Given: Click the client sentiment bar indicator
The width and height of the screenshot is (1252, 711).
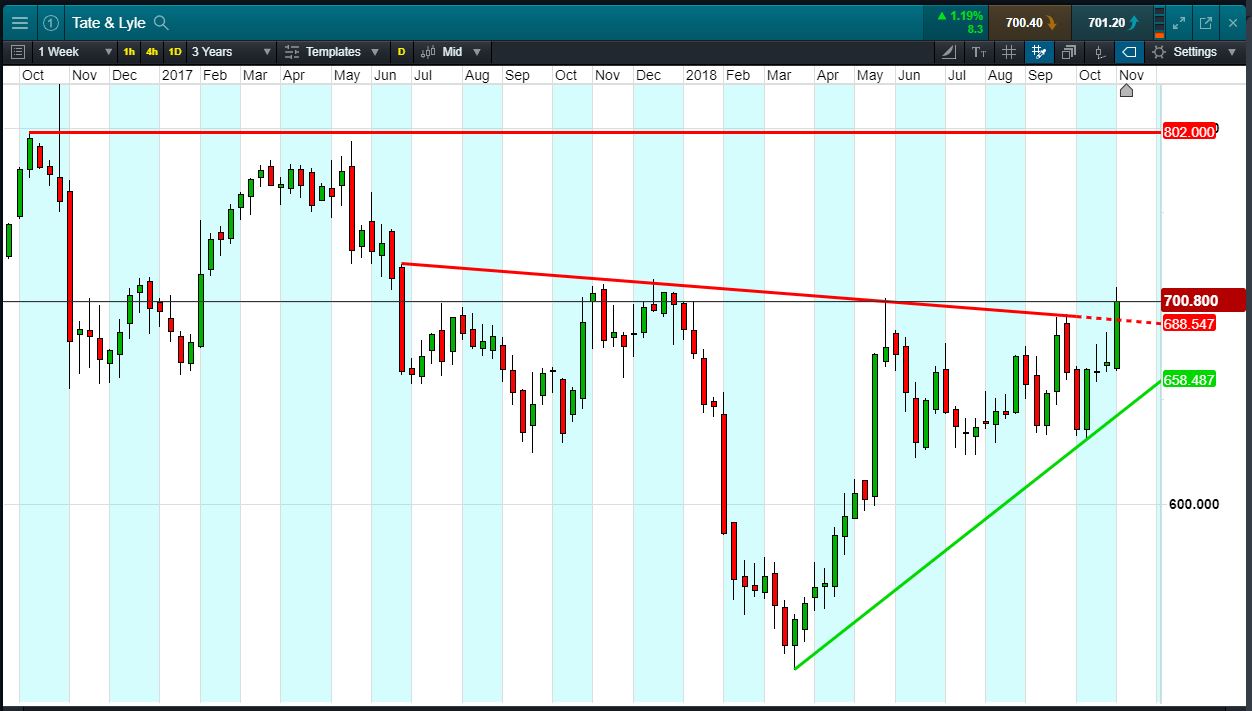Looking at the screenshot, I should point(1159,22).
